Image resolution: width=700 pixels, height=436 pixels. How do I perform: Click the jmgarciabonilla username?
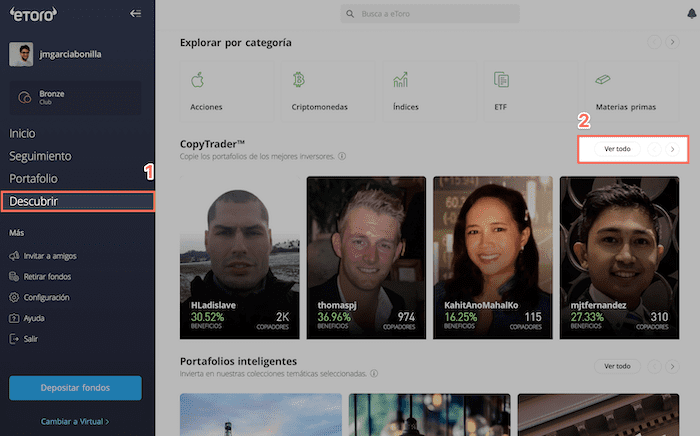71,54
